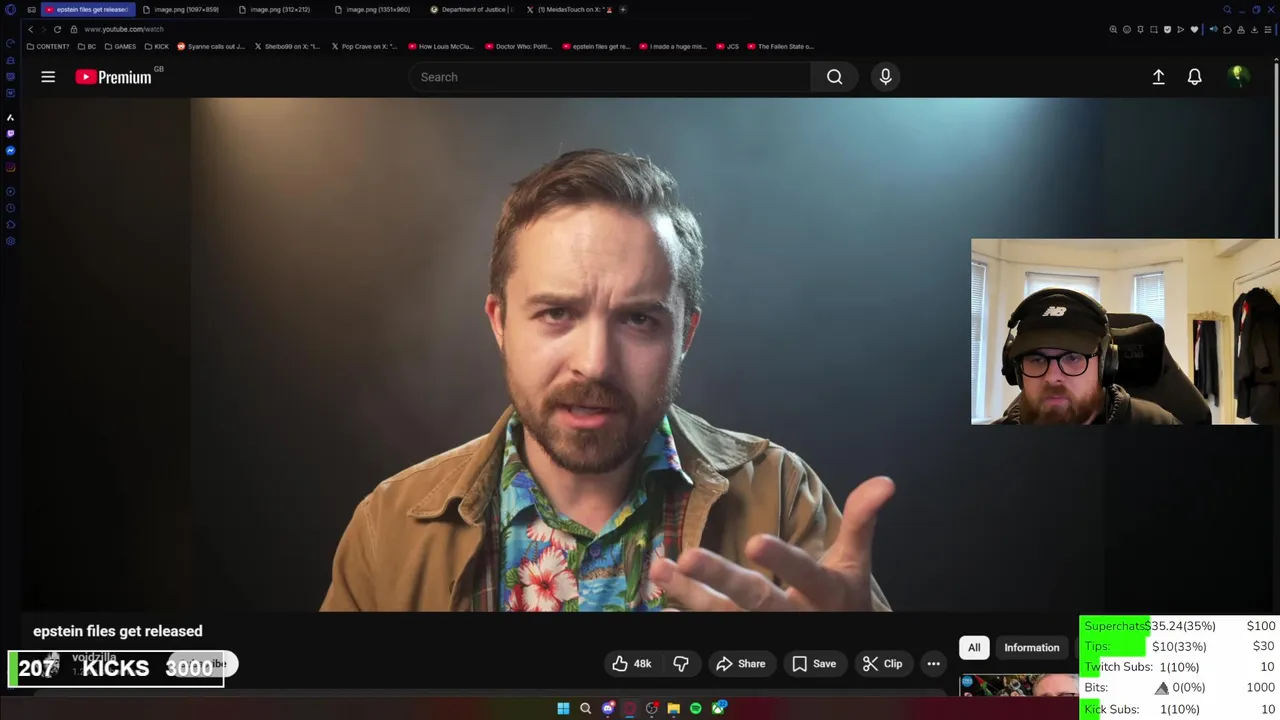Like the video with 48k likes

tap(632, 663)
